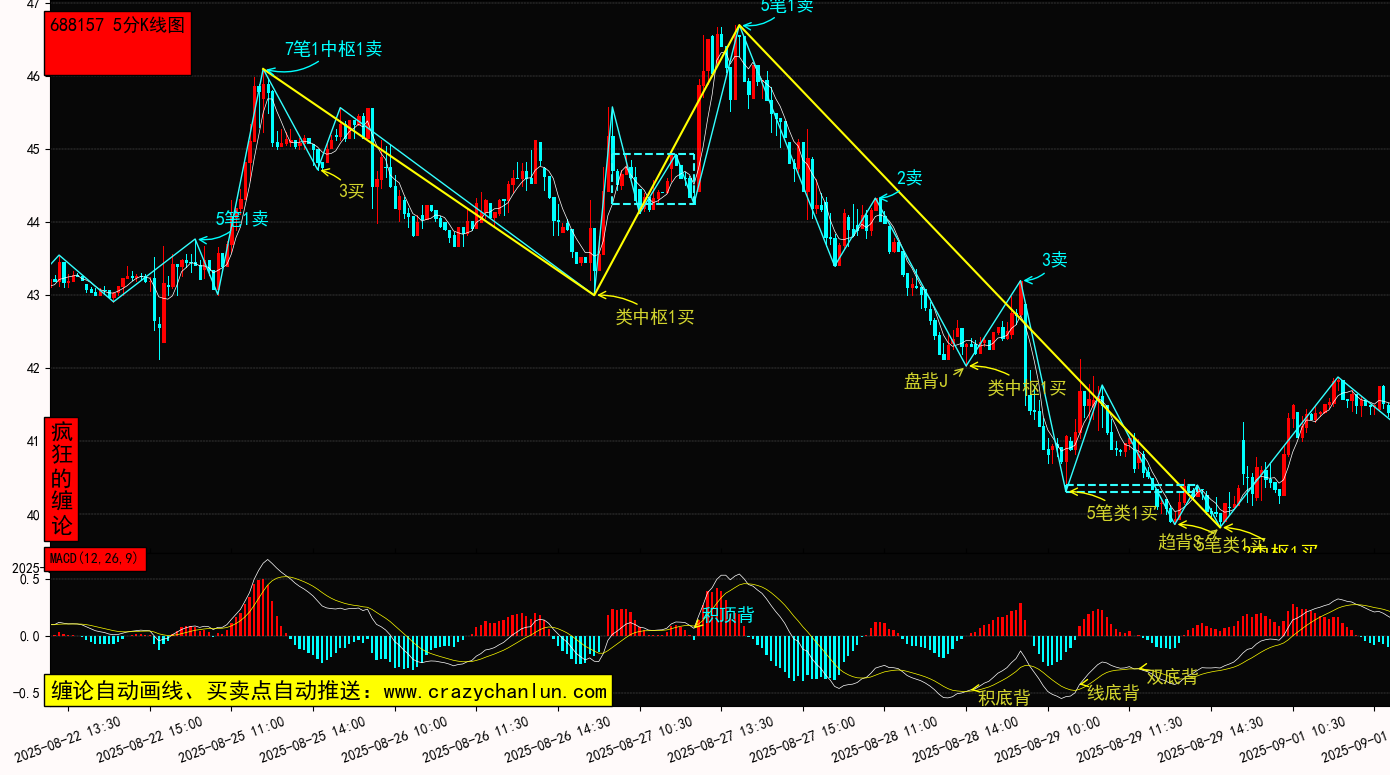Click the 双底背 MACD label

tap(1172, 677)
